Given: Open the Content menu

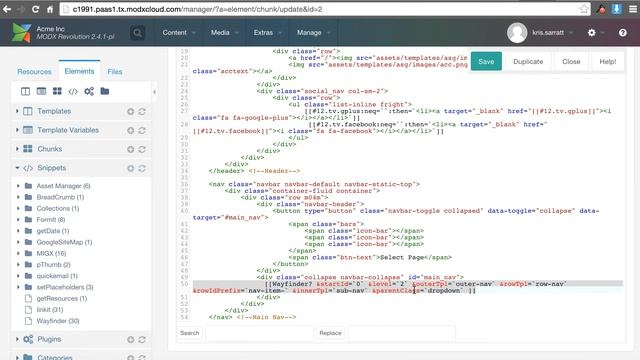Looking at the screenshot, I should click(x=179, y=33).
